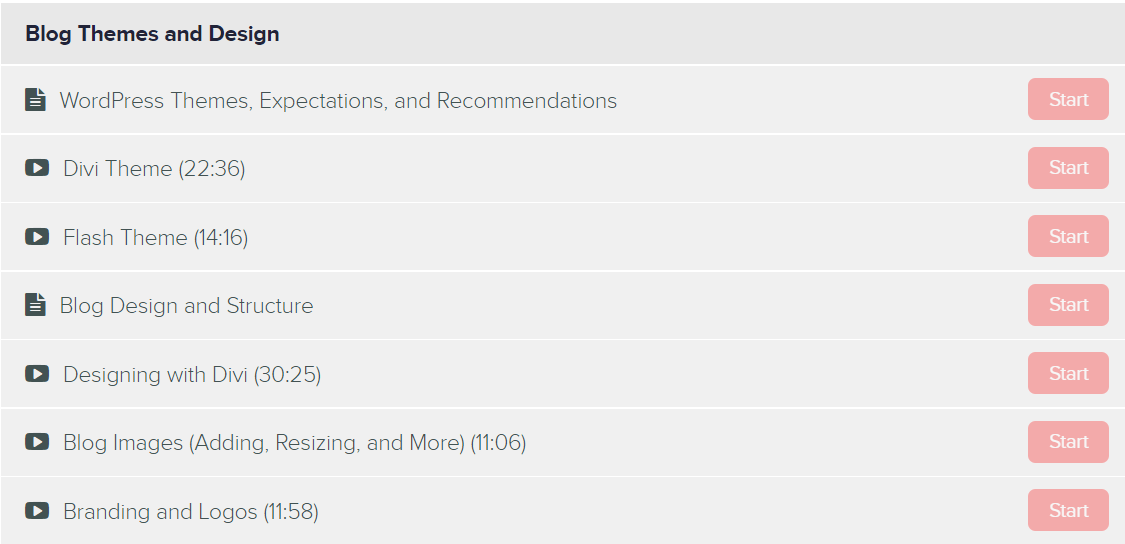Open the Flash Theme (14:16) lesson title
The image size is (1125, 544).
(156, 238)
